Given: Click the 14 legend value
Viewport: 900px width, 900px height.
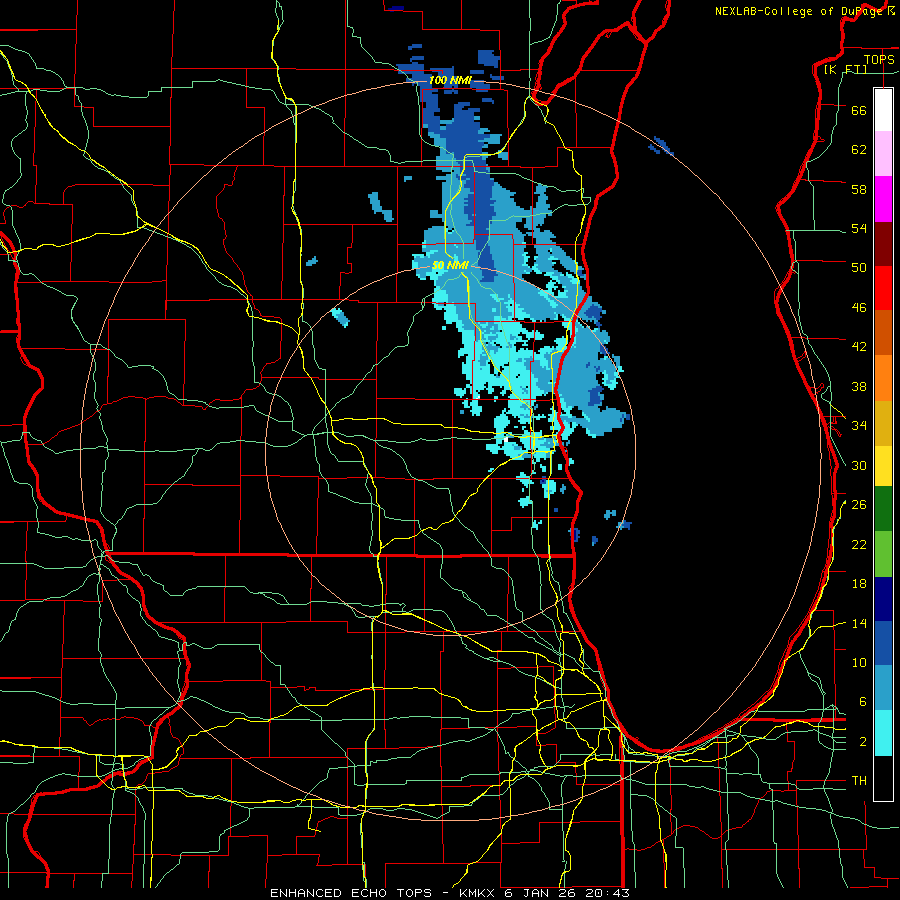Looking at the screenshot, I should pos(859,623).
